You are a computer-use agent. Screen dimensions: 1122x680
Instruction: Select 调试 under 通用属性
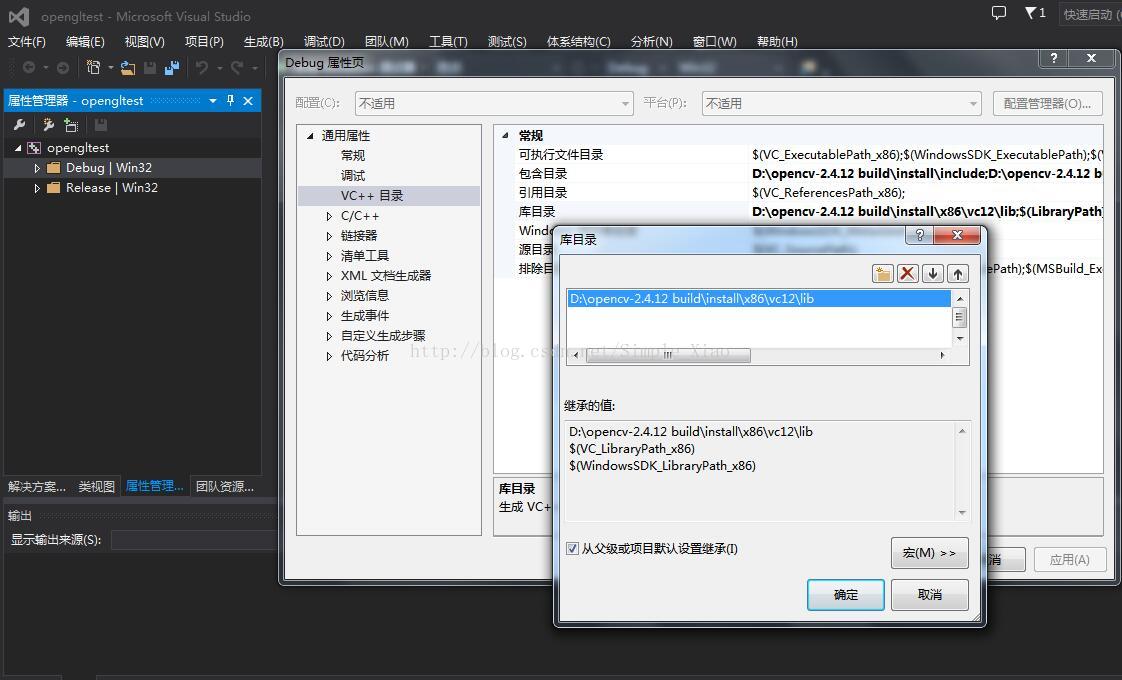(x=353, y=175)
